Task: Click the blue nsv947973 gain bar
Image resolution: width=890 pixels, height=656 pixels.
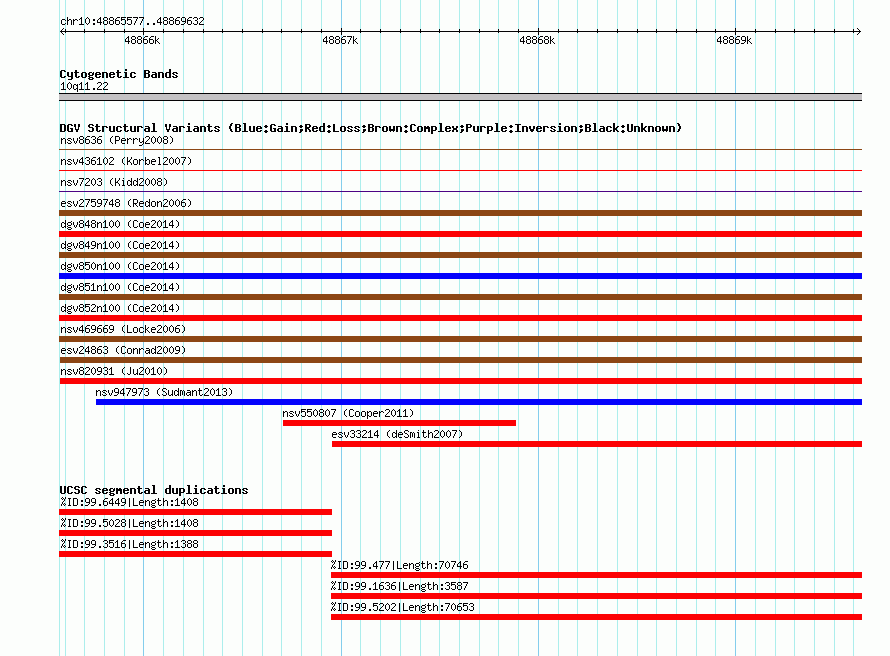Action: point(479,402)
